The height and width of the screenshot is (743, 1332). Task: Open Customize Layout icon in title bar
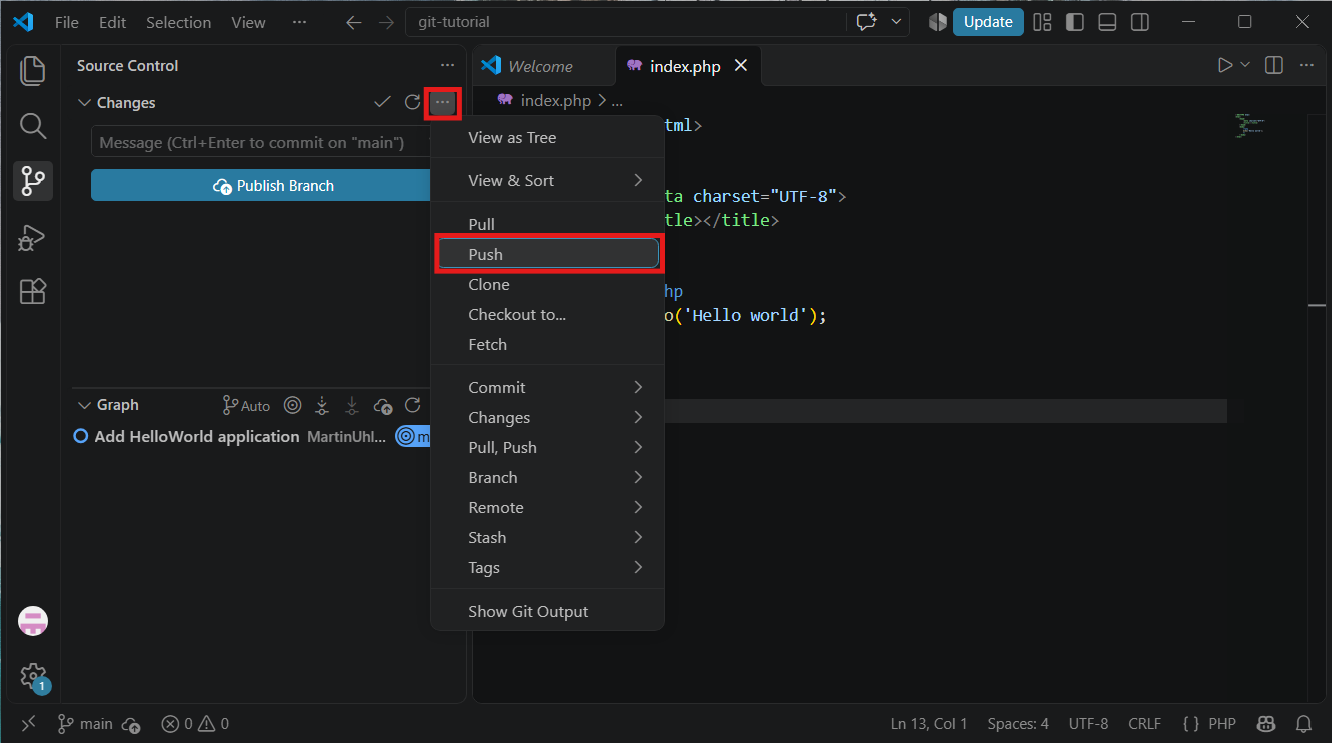coord(1043,22)
